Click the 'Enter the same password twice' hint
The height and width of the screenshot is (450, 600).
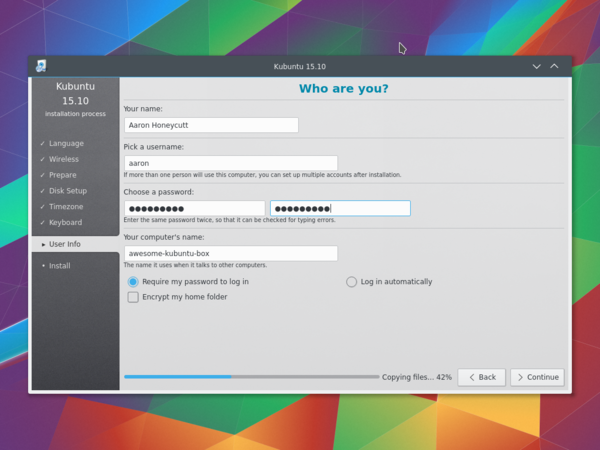[x=229, y=220]
